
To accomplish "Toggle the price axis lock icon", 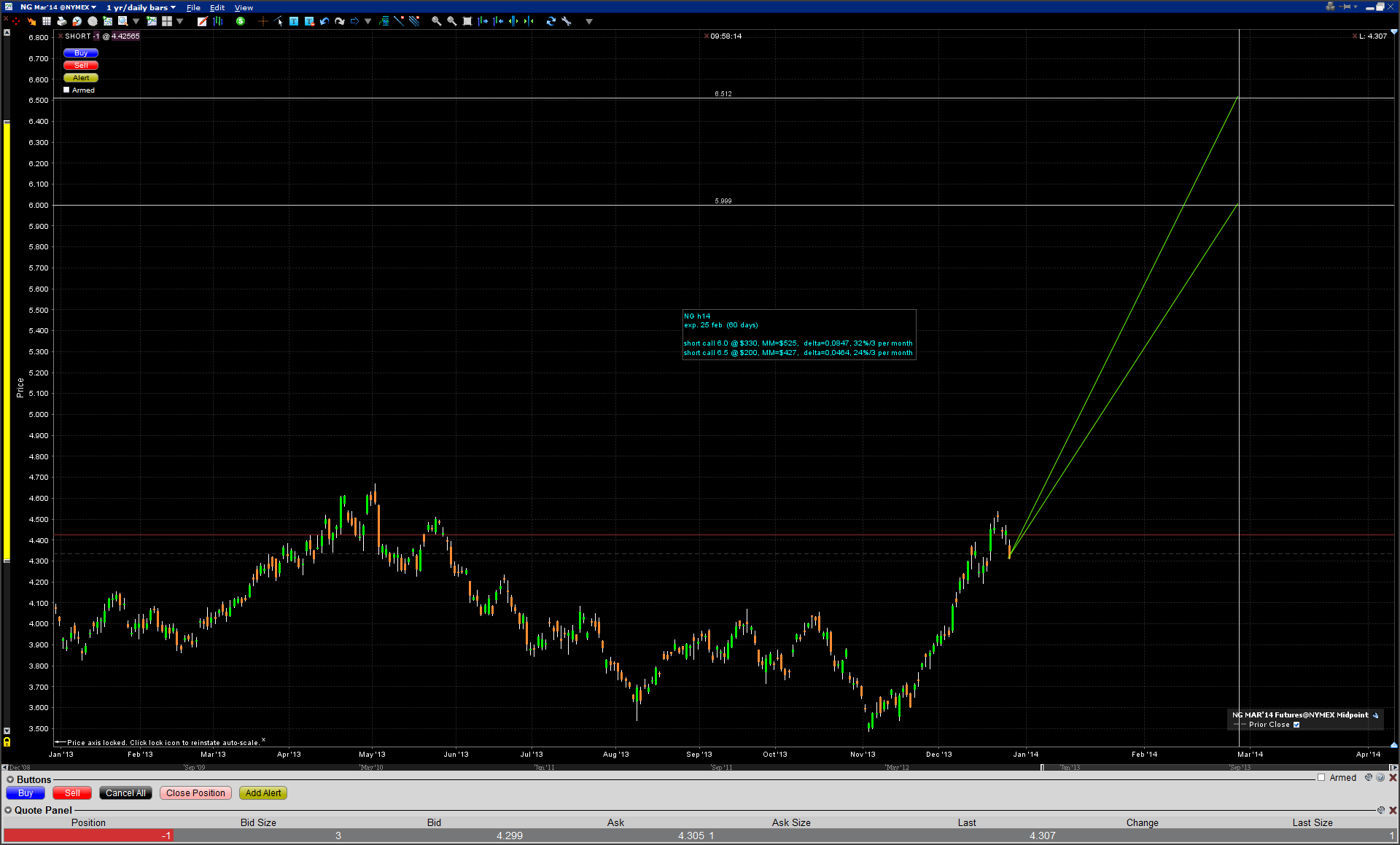I will (x=7, y=742).
